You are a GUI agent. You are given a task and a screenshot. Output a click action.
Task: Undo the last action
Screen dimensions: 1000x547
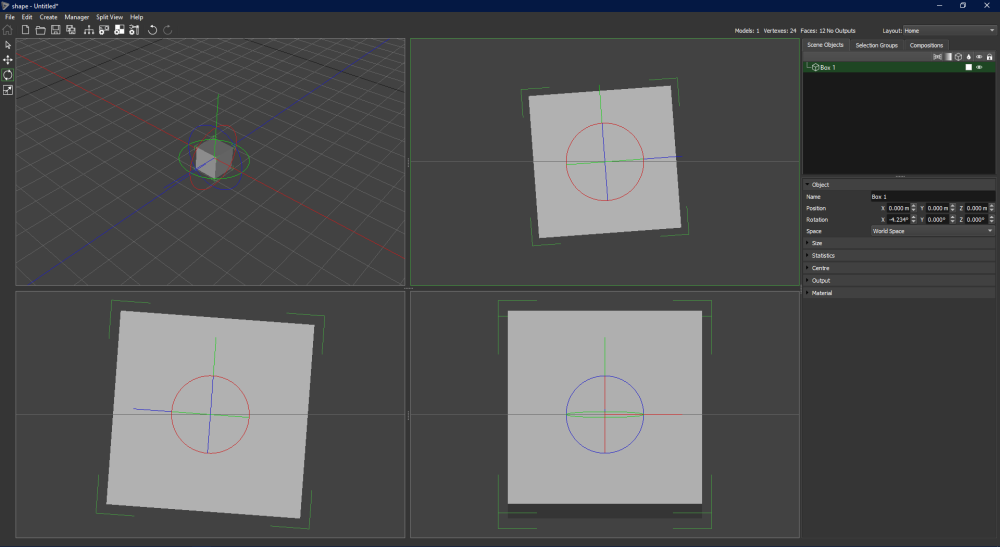152,30
